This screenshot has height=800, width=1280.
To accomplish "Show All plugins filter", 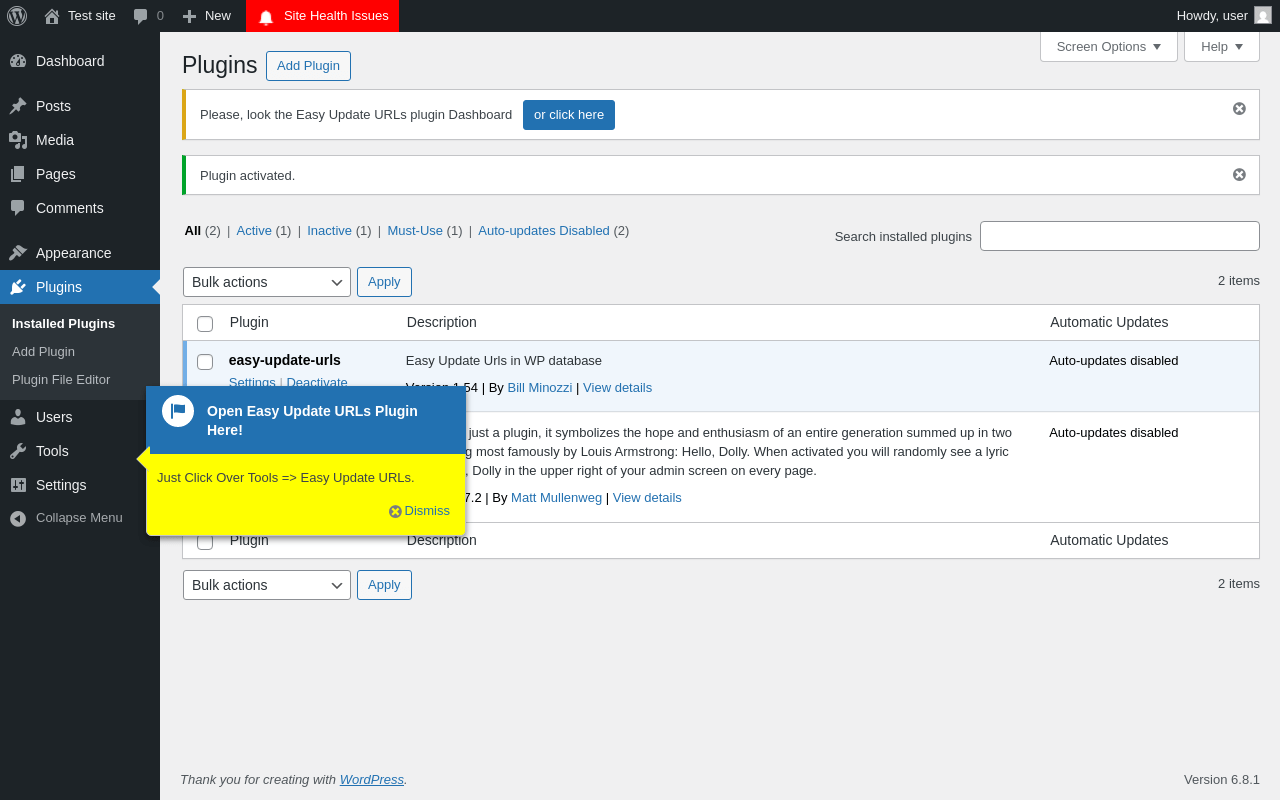I will [x=193, y=230].
